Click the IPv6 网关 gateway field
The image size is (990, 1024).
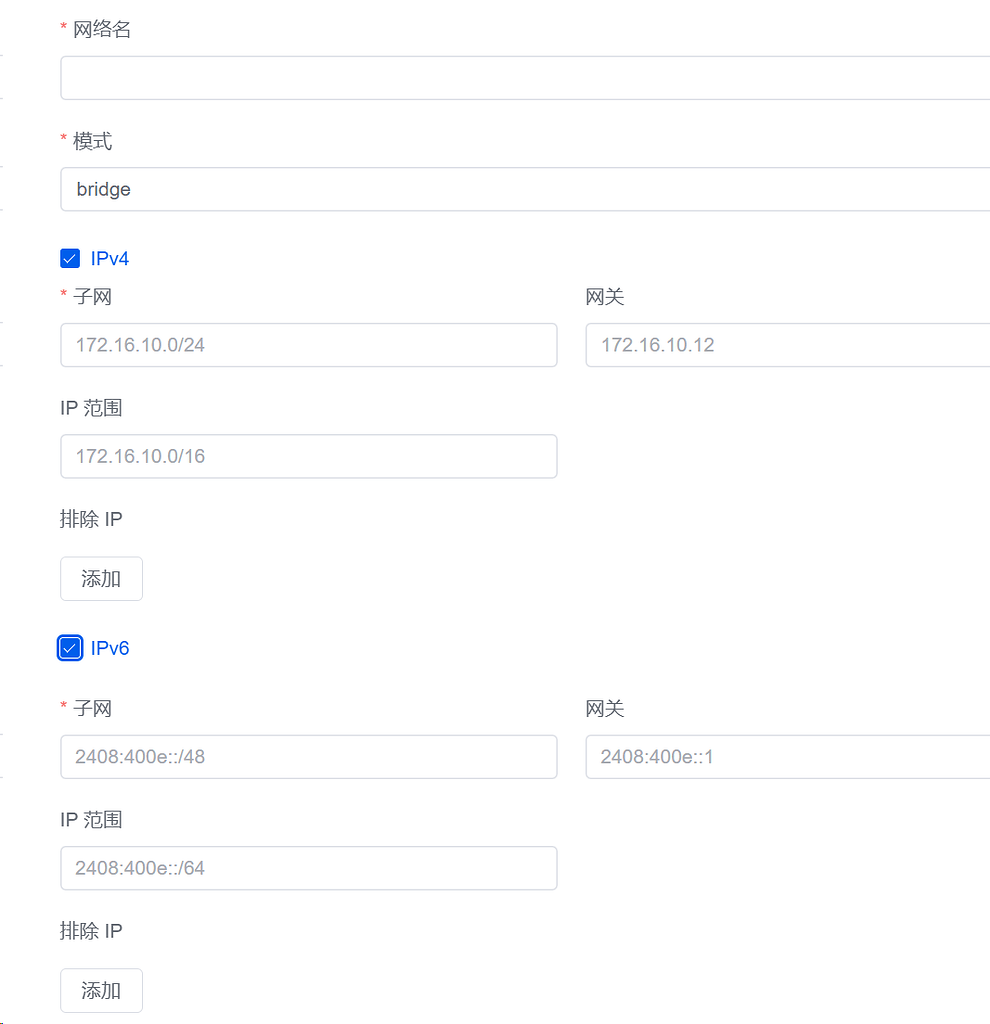(x=780, y=757)
